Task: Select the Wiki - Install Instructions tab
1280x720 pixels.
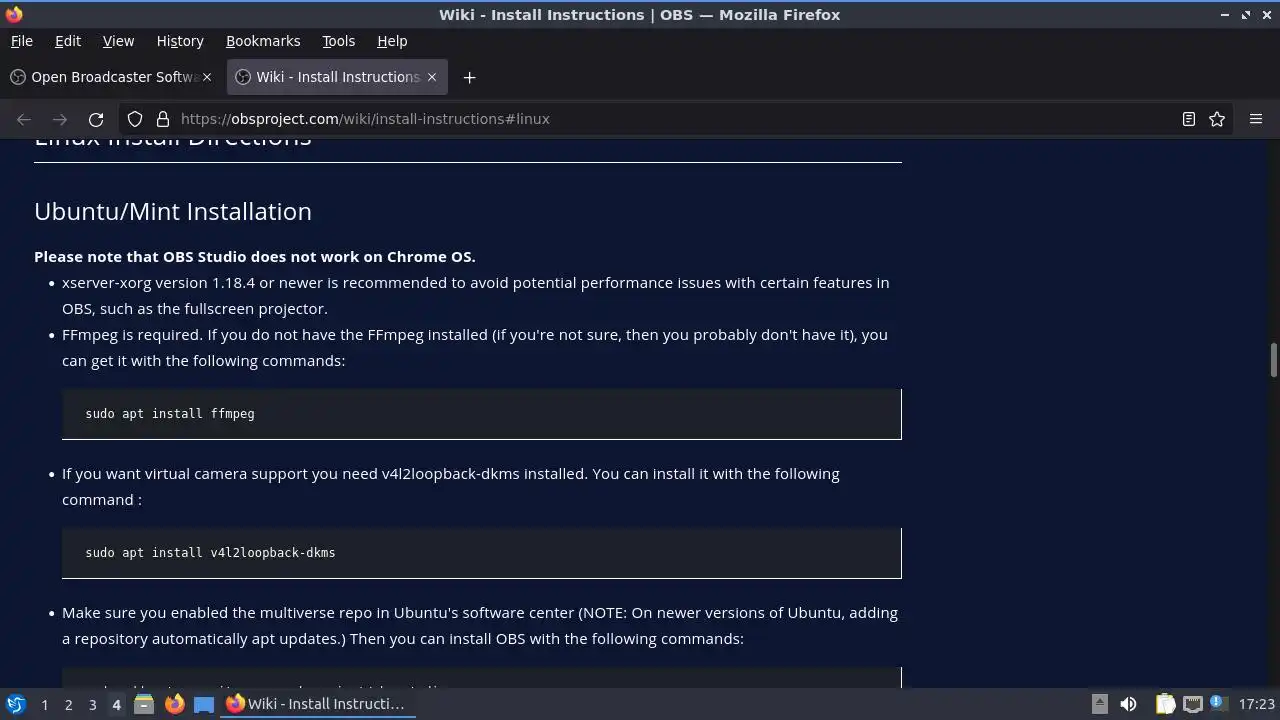Action: [x=337, y=77]
